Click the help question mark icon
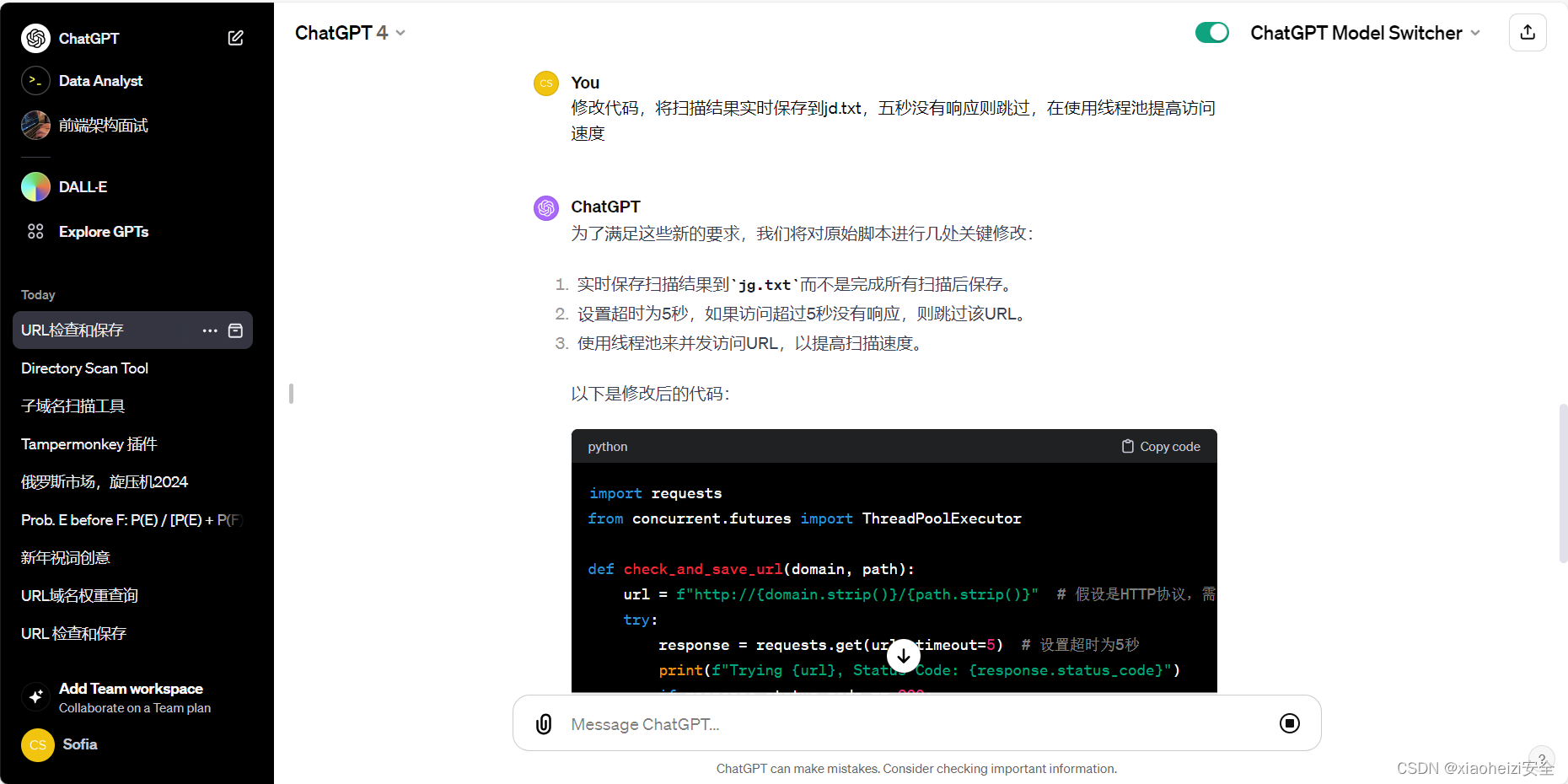This screenshot has height=784, width=1568. pyautogui.click(x=1542, y=758)
